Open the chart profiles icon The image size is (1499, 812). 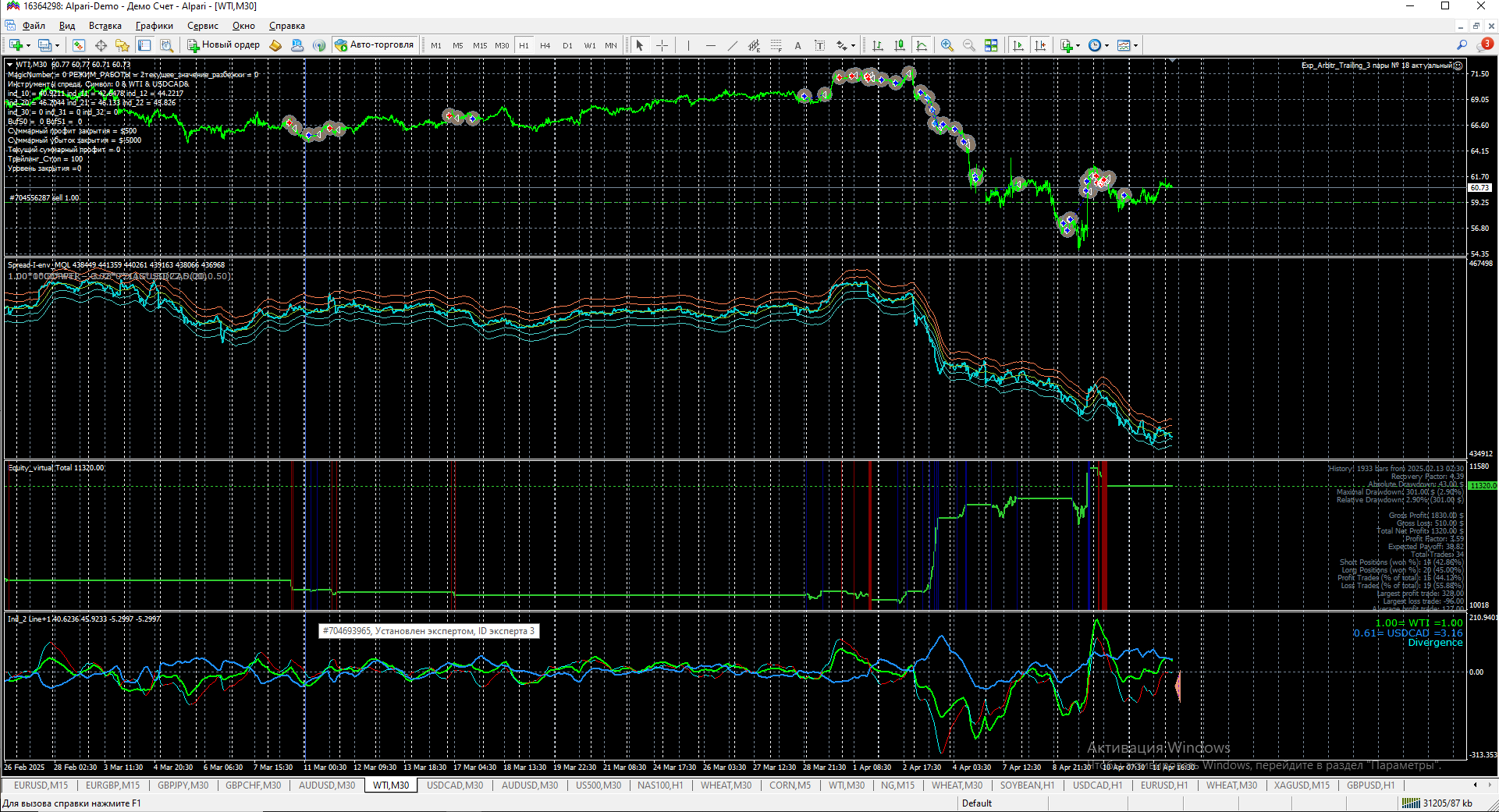44,45
